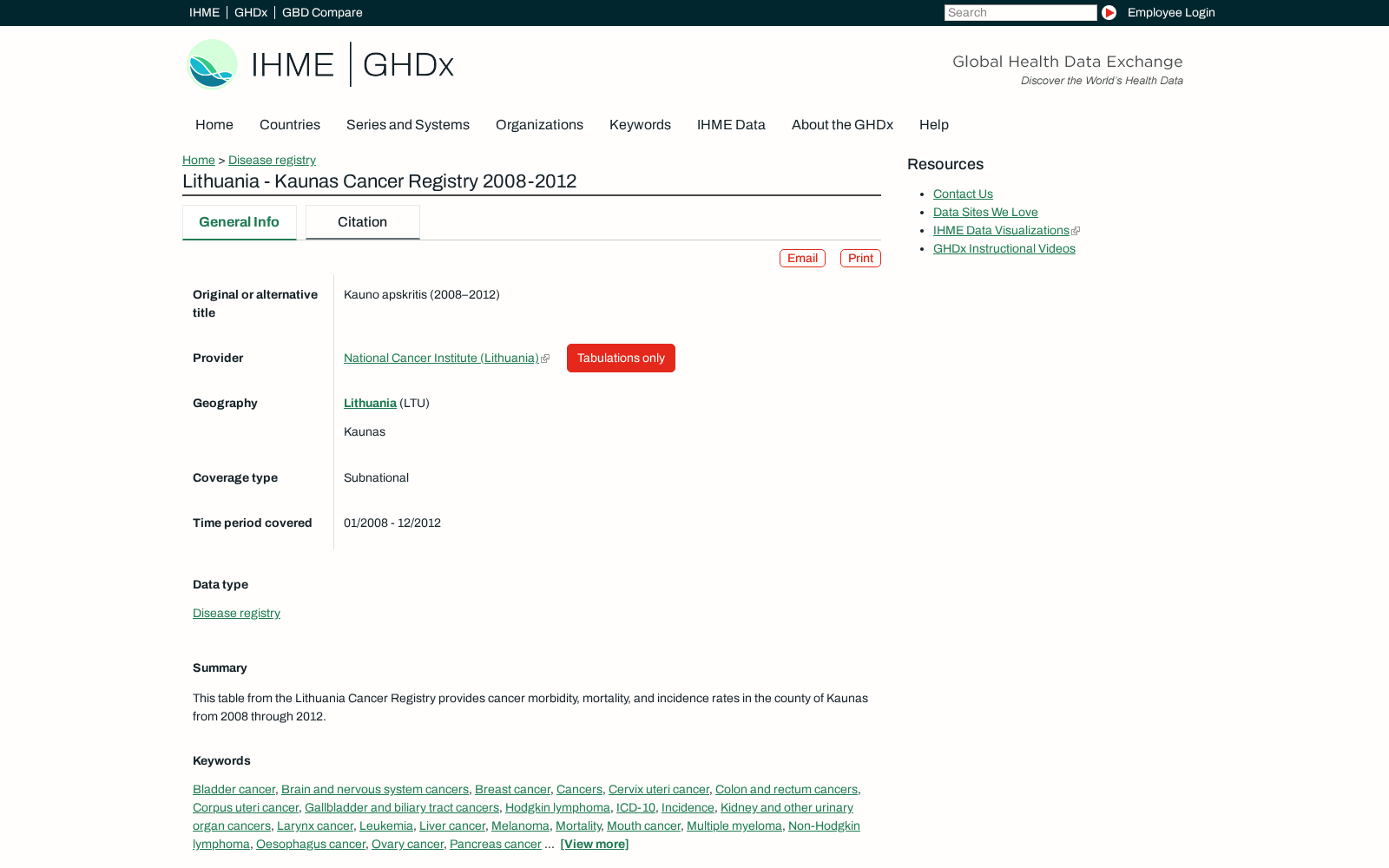Click the Kauno apskritis (2008–2012) title text
1389x868 pixels.
tap(422, 294)
